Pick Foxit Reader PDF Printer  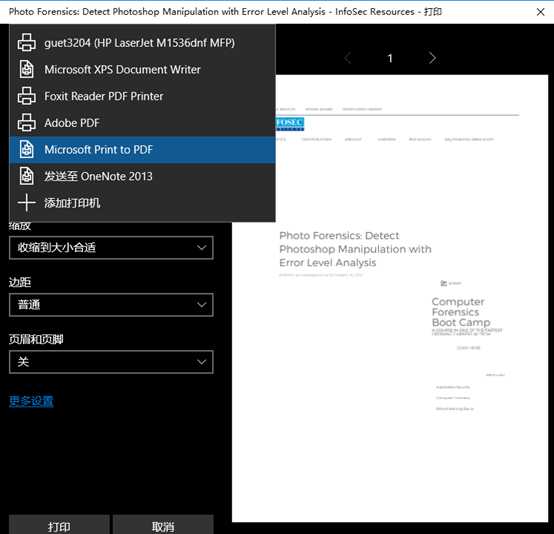[x=142, y=96]
